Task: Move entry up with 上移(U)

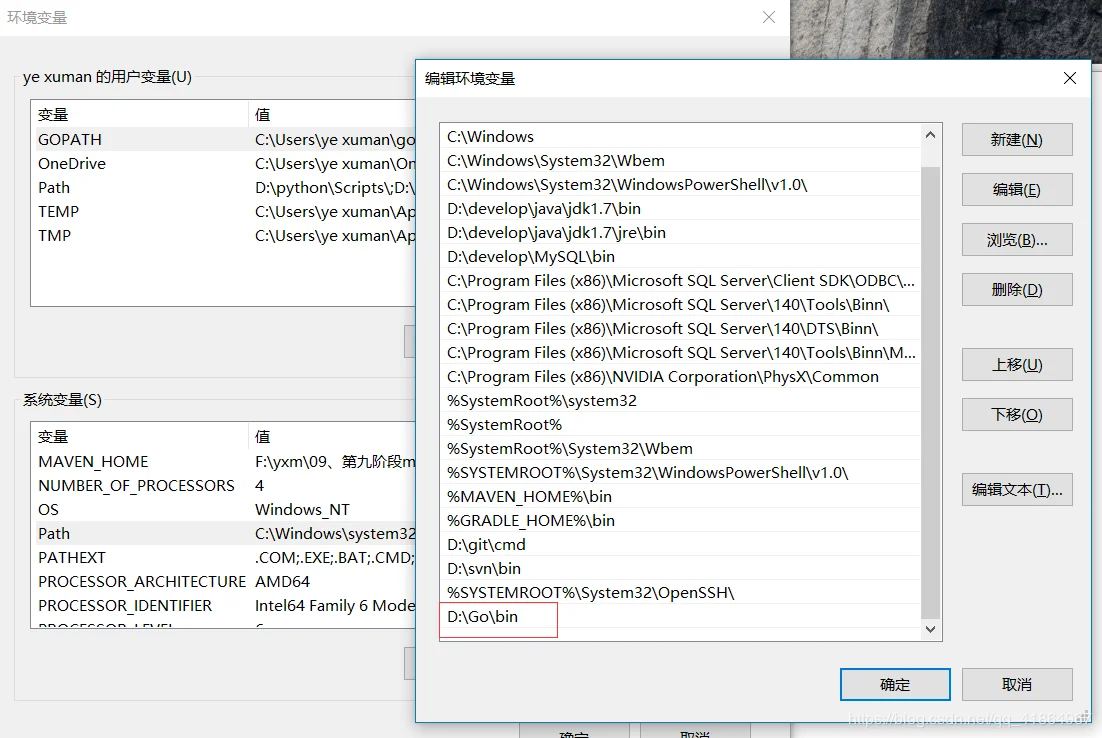Action: [1016, 365]
